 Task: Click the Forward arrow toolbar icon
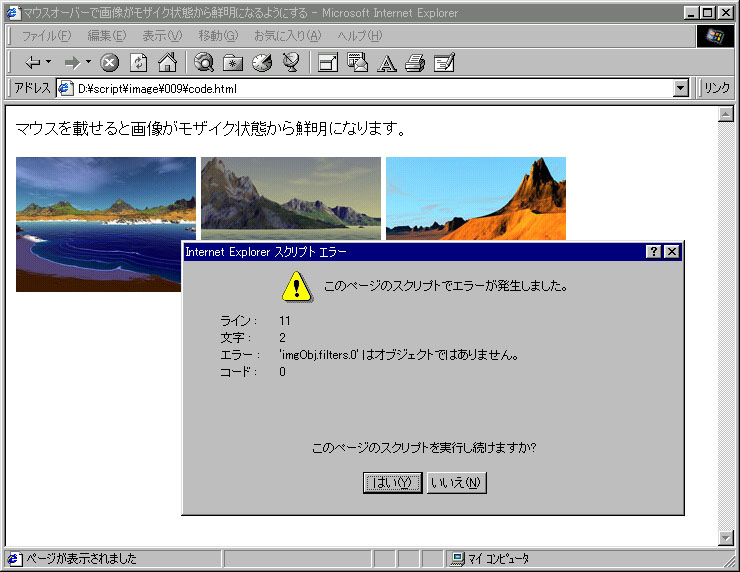click(72, 62)
